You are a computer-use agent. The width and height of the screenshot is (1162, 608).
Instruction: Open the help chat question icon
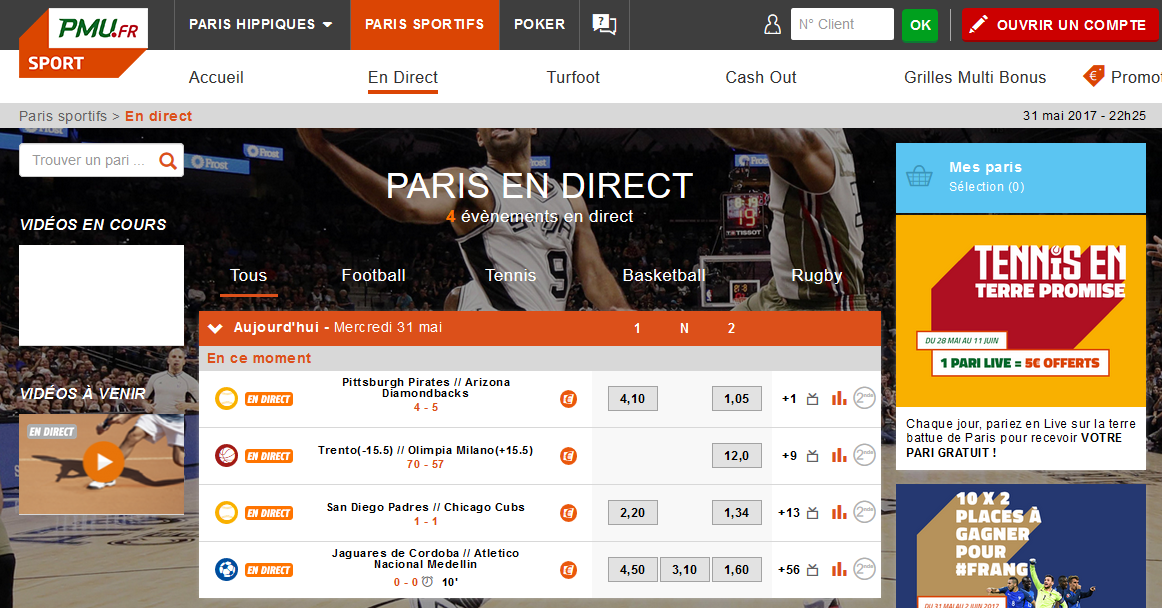point(604,24)
